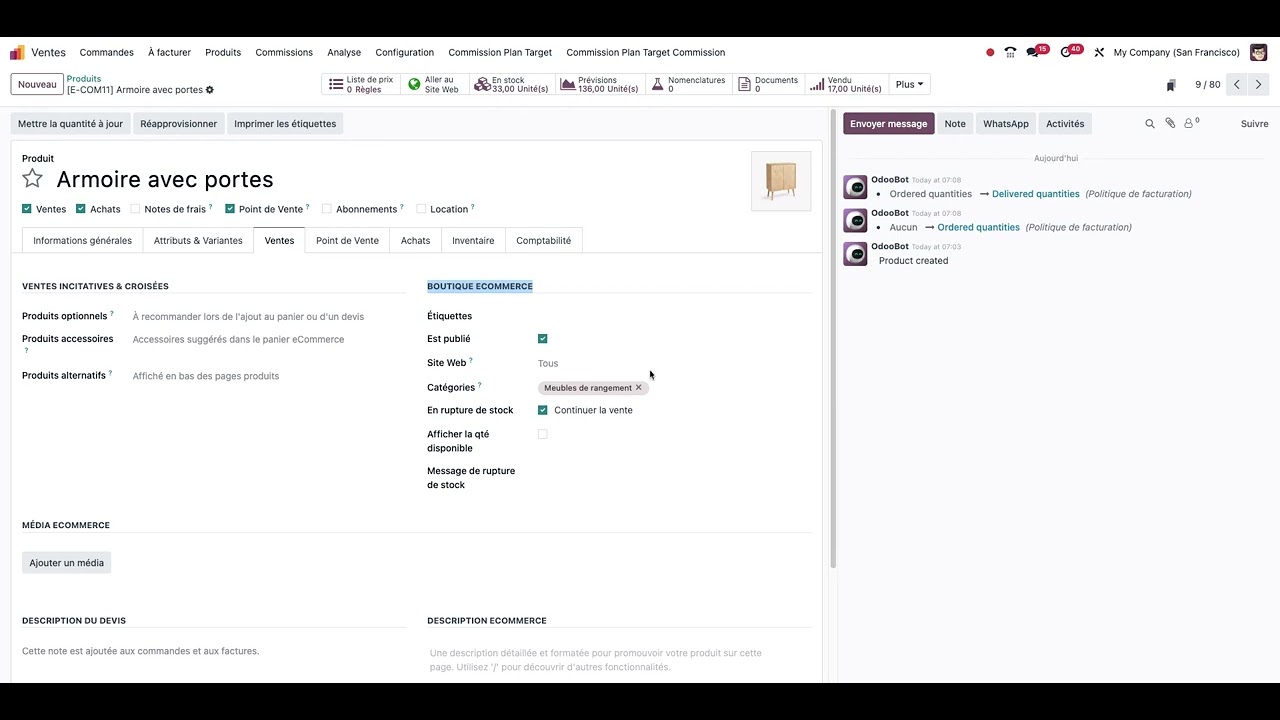Screen dimensions: 1280x720
Task: Enable the Abonnements checkbox
Action: (x=327, y=209)
